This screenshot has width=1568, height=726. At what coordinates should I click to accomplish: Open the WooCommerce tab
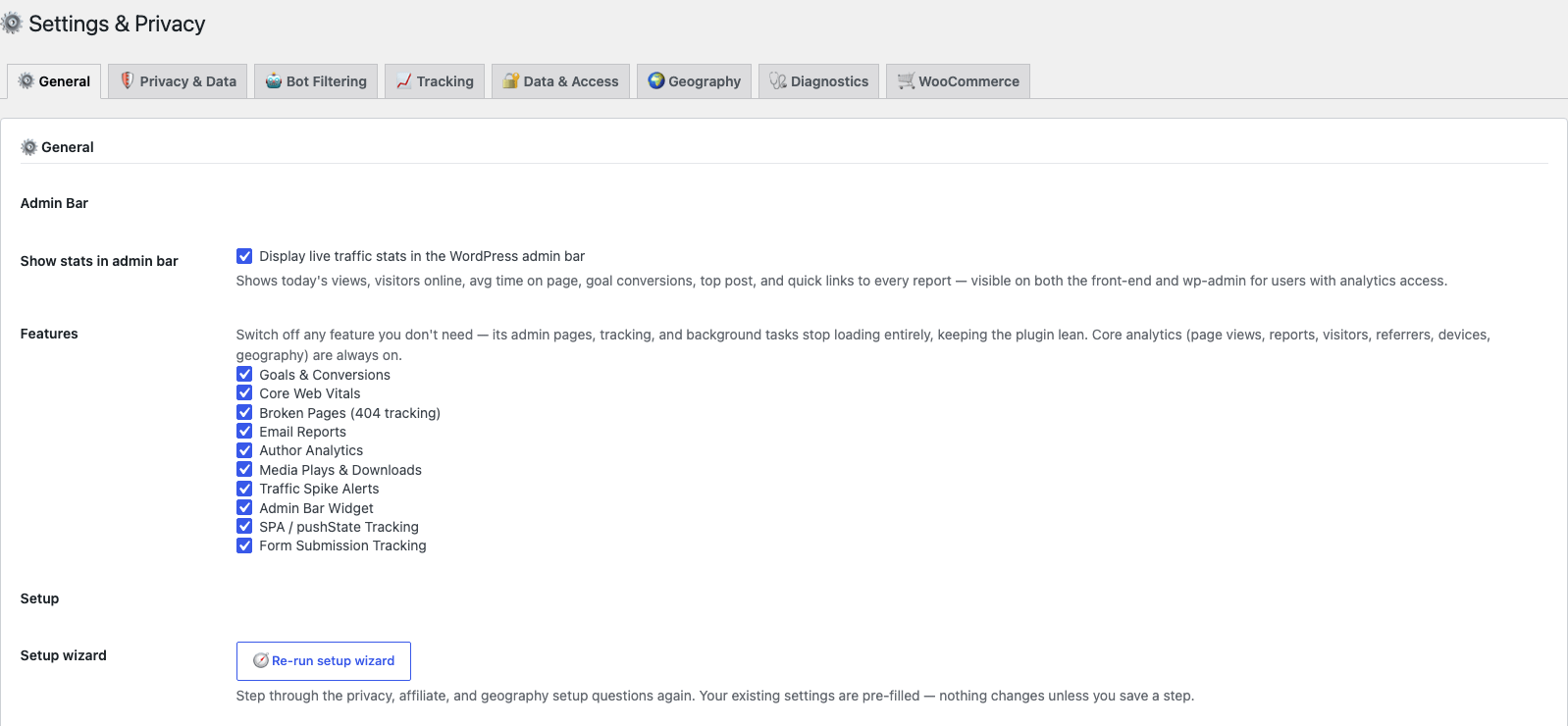point(959,81)
